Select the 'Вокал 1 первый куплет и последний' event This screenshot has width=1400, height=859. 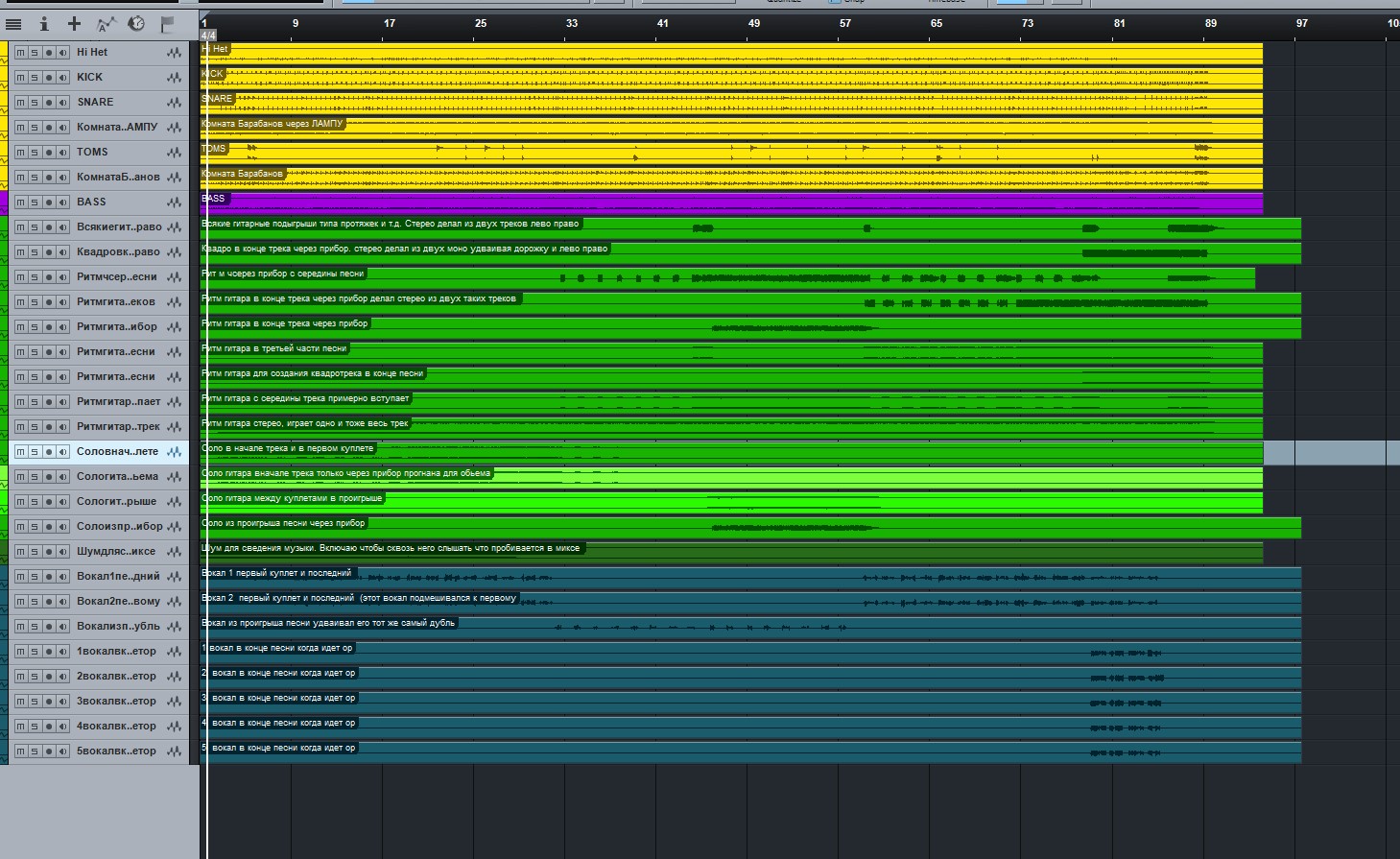(x=750, y=577)
